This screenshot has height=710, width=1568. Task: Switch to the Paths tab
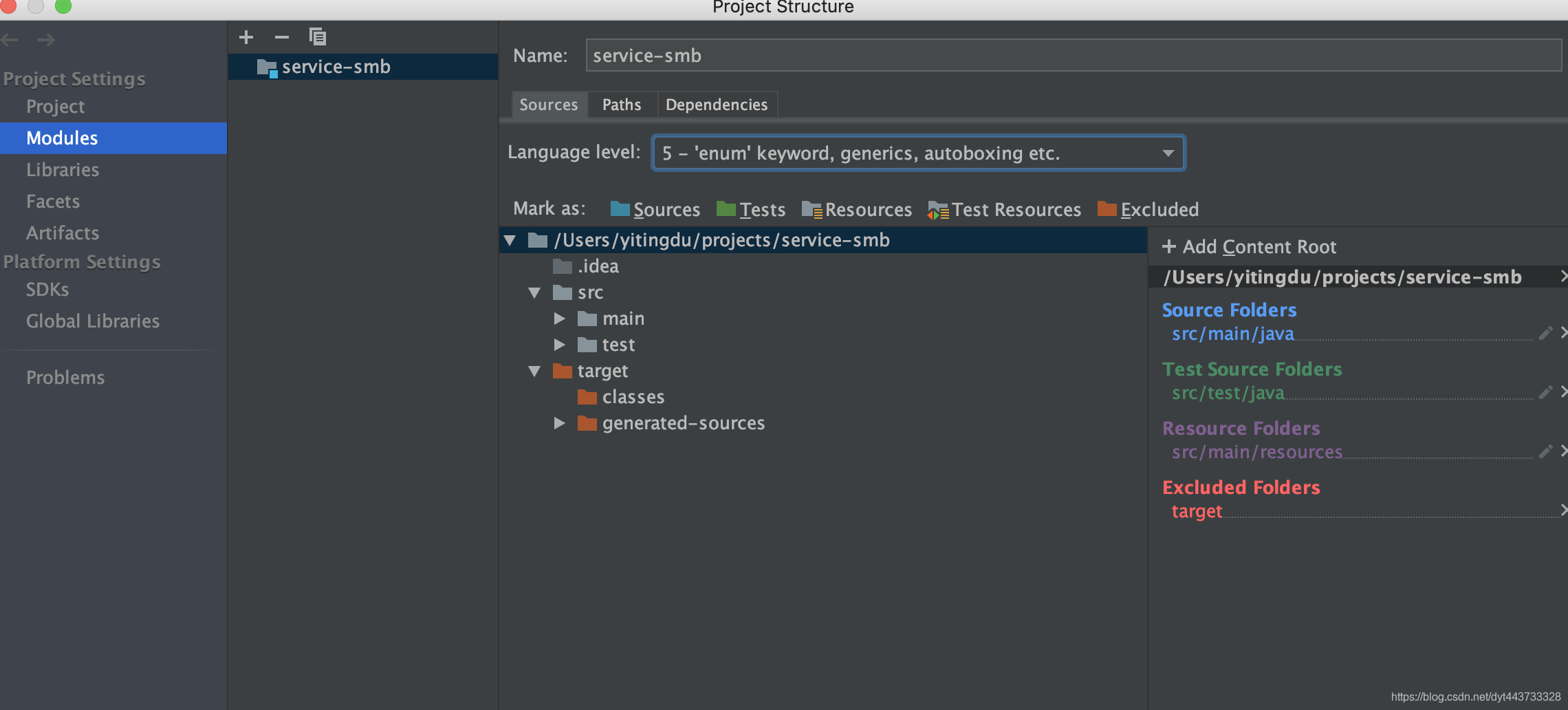(x=621, y=104)
